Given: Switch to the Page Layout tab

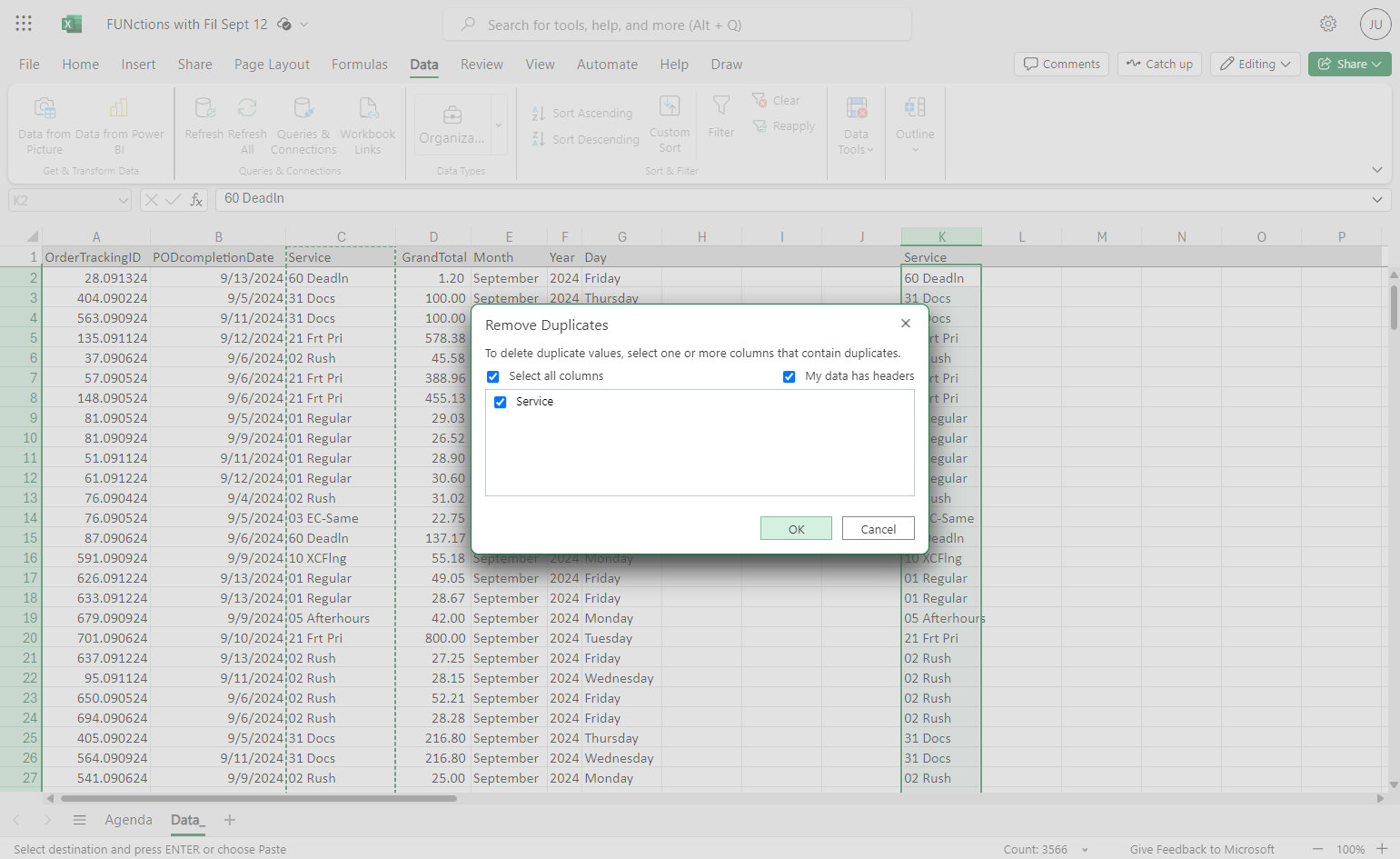Looking at the screenshot, I should click(272, 65).
